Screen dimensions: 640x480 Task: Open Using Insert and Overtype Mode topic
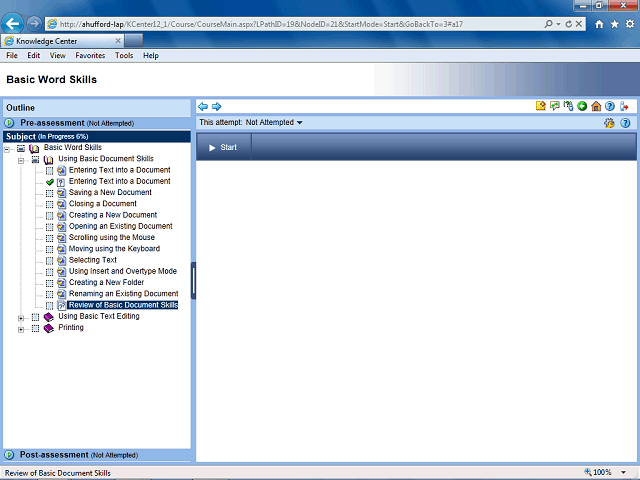[122, 271]
